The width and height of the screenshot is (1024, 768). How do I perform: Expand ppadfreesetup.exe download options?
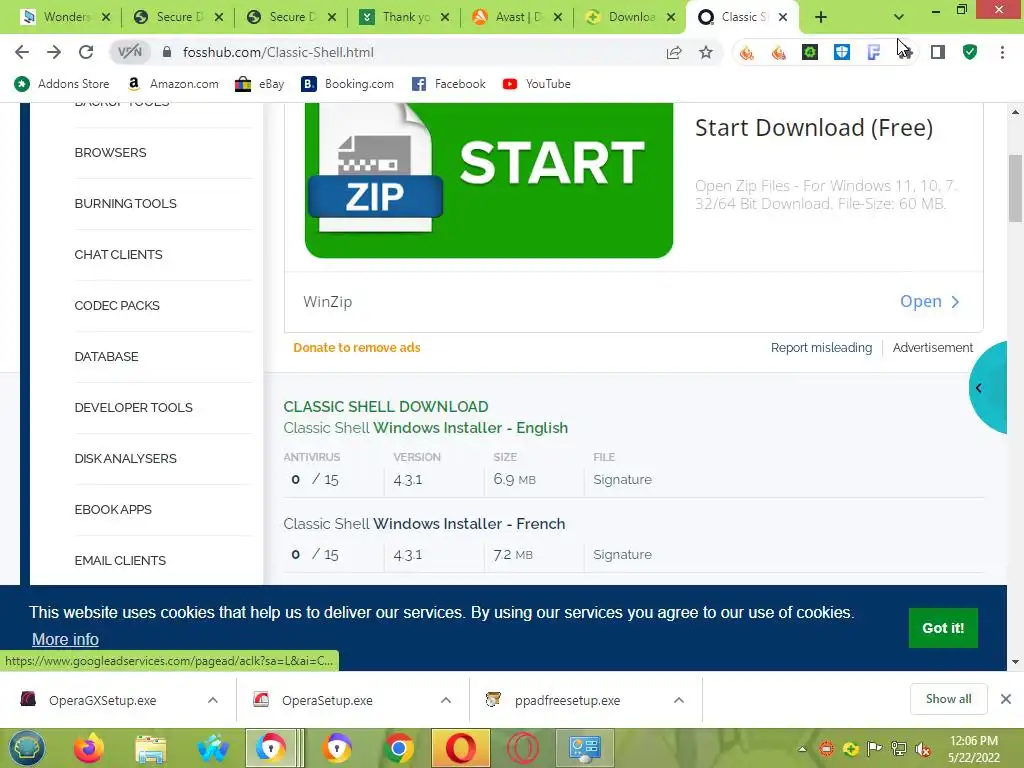coord(679,700)
